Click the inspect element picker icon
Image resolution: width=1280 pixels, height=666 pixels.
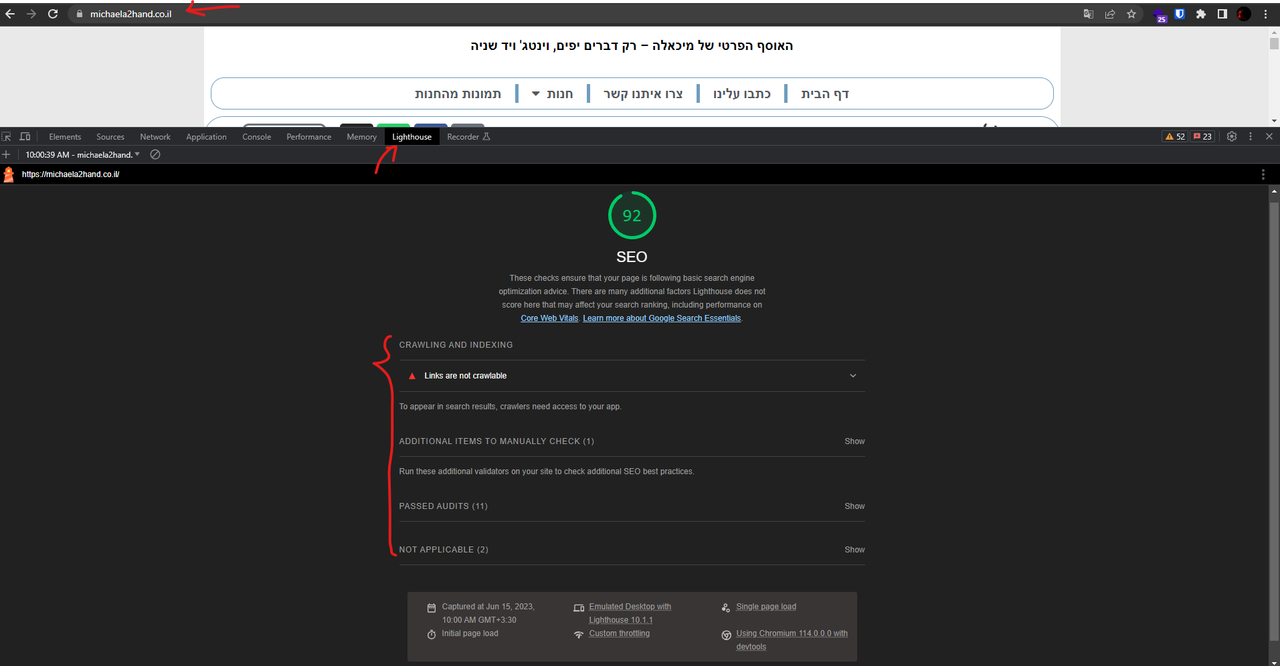coord(7,137)
